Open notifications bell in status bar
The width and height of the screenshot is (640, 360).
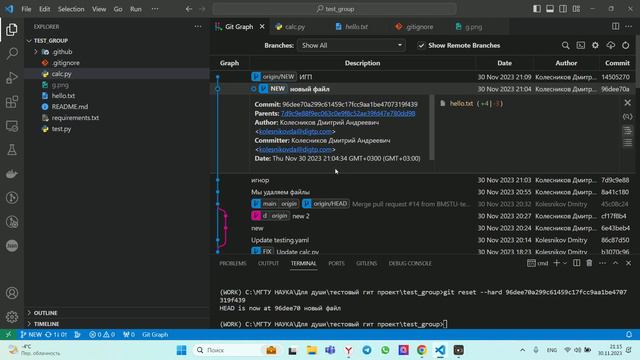point(629,335)
